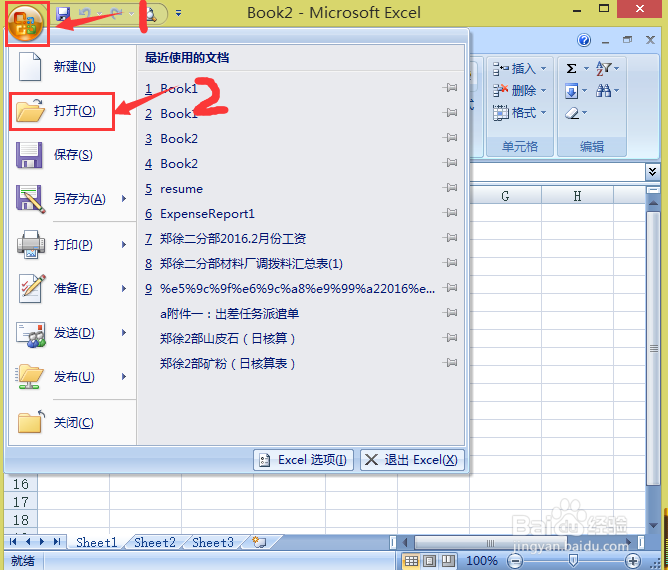
Task: Click the vertical scrollbar thumb
Action: 653,348
